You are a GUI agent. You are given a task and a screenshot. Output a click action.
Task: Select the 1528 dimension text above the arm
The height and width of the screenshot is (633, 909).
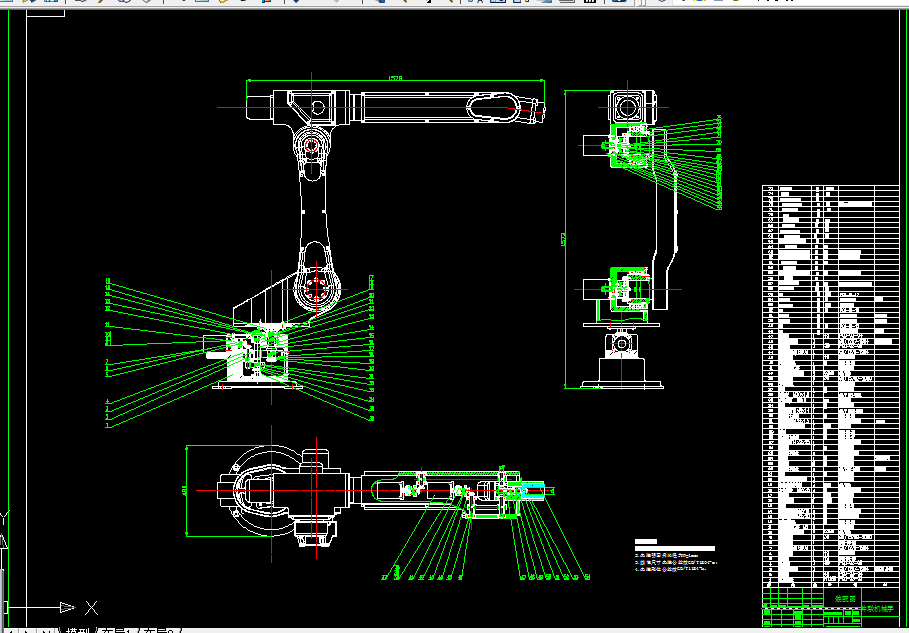pyautogui.click(x=395, y=78)
